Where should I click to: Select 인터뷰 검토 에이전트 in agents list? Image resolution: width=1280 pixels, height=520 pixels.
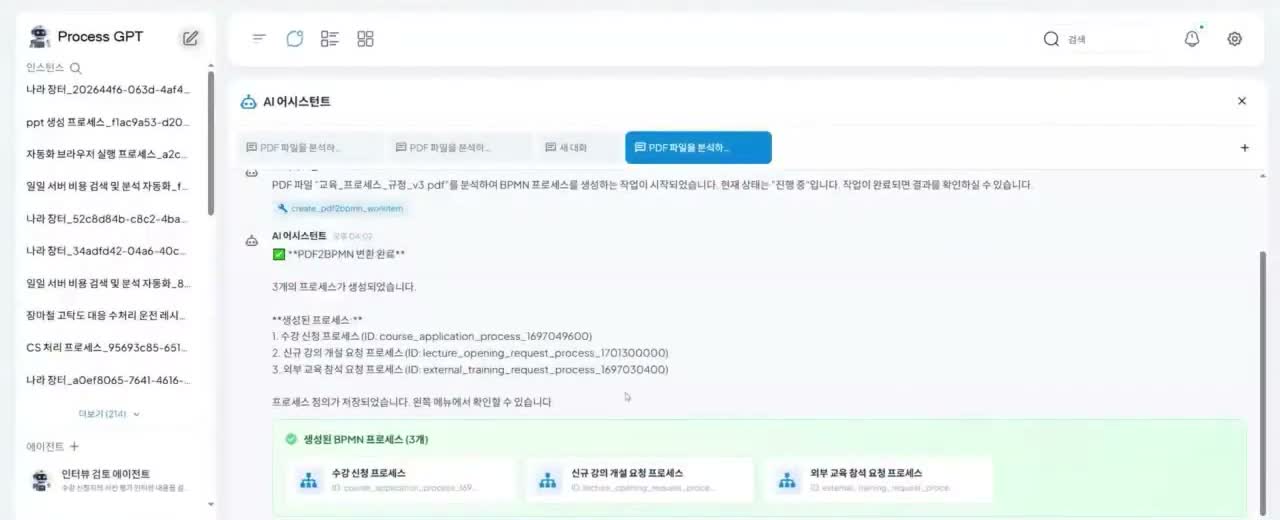[x=110, y=480]
